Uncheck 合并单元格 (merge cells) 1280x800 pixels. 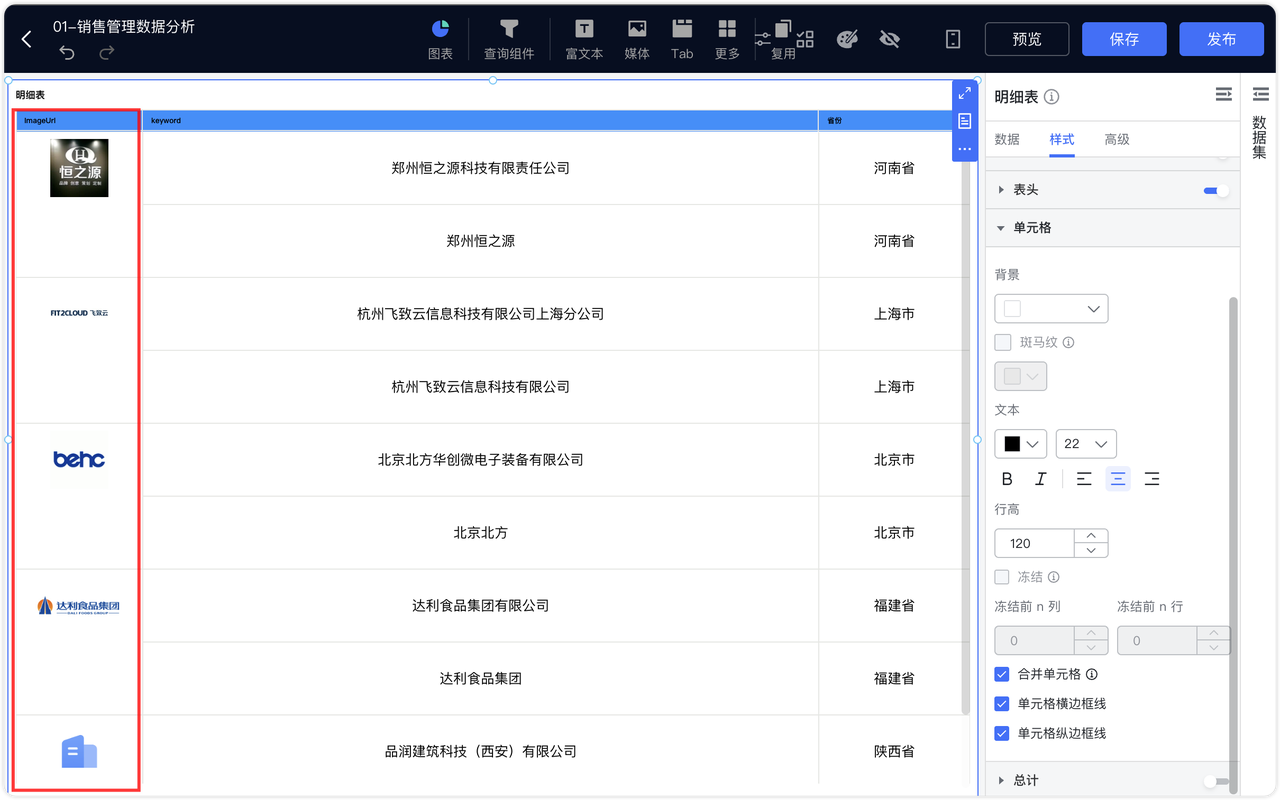(1002, 674)
